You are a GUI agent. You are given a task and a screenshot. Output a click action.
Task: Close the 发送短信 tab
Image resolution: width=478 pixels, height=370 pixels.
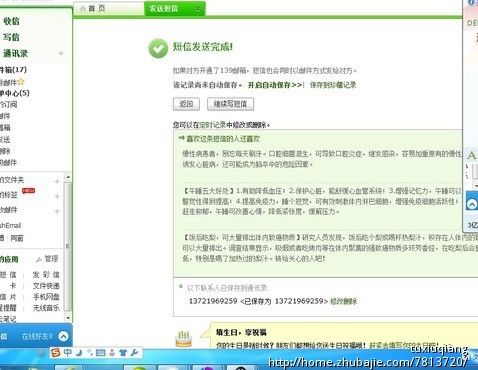[198, 9]
